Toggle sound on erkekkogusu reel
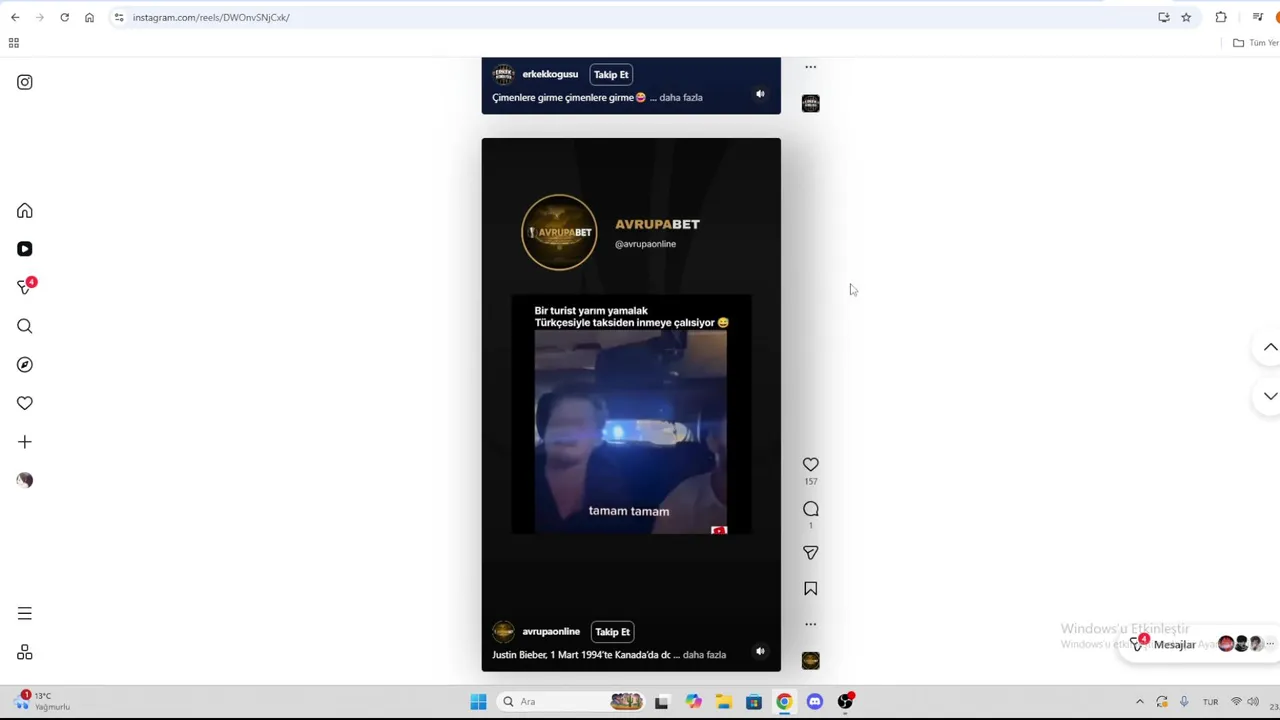The image size is (1280, 720). [x=760, y=94]
